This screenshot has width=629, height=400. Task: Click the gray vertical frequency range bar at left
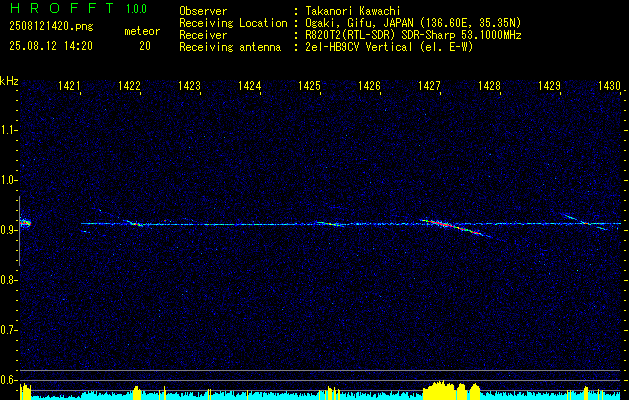(x=19, y=231)
